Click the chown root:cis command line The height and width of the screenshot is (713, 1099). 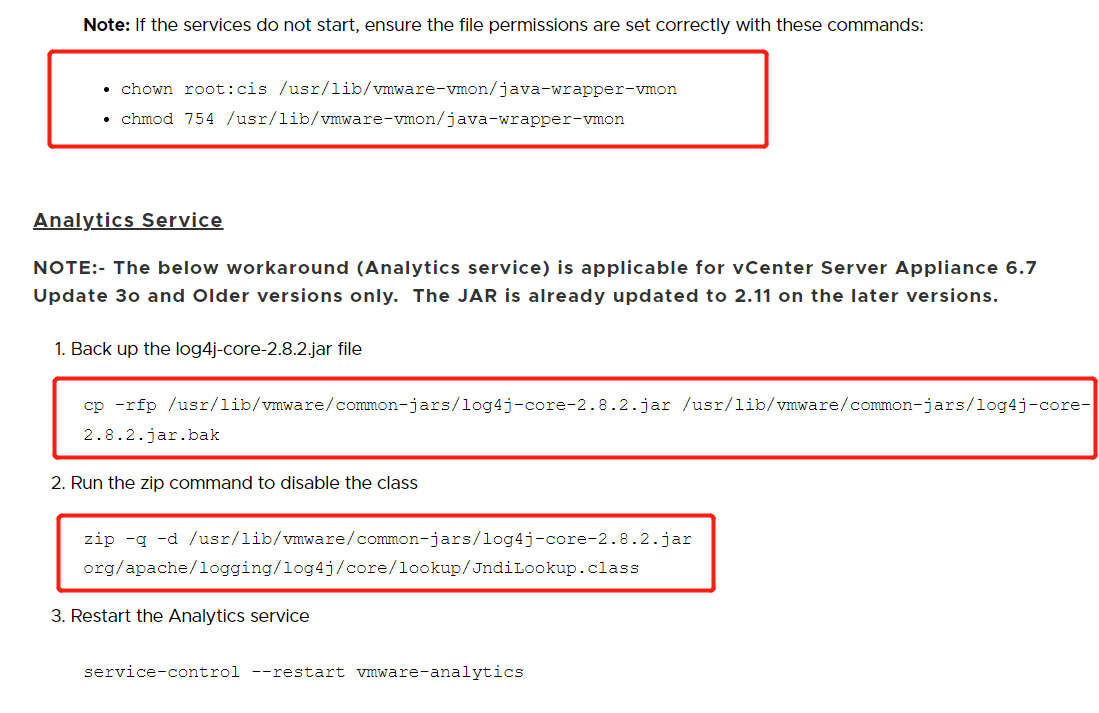point(399,89)
